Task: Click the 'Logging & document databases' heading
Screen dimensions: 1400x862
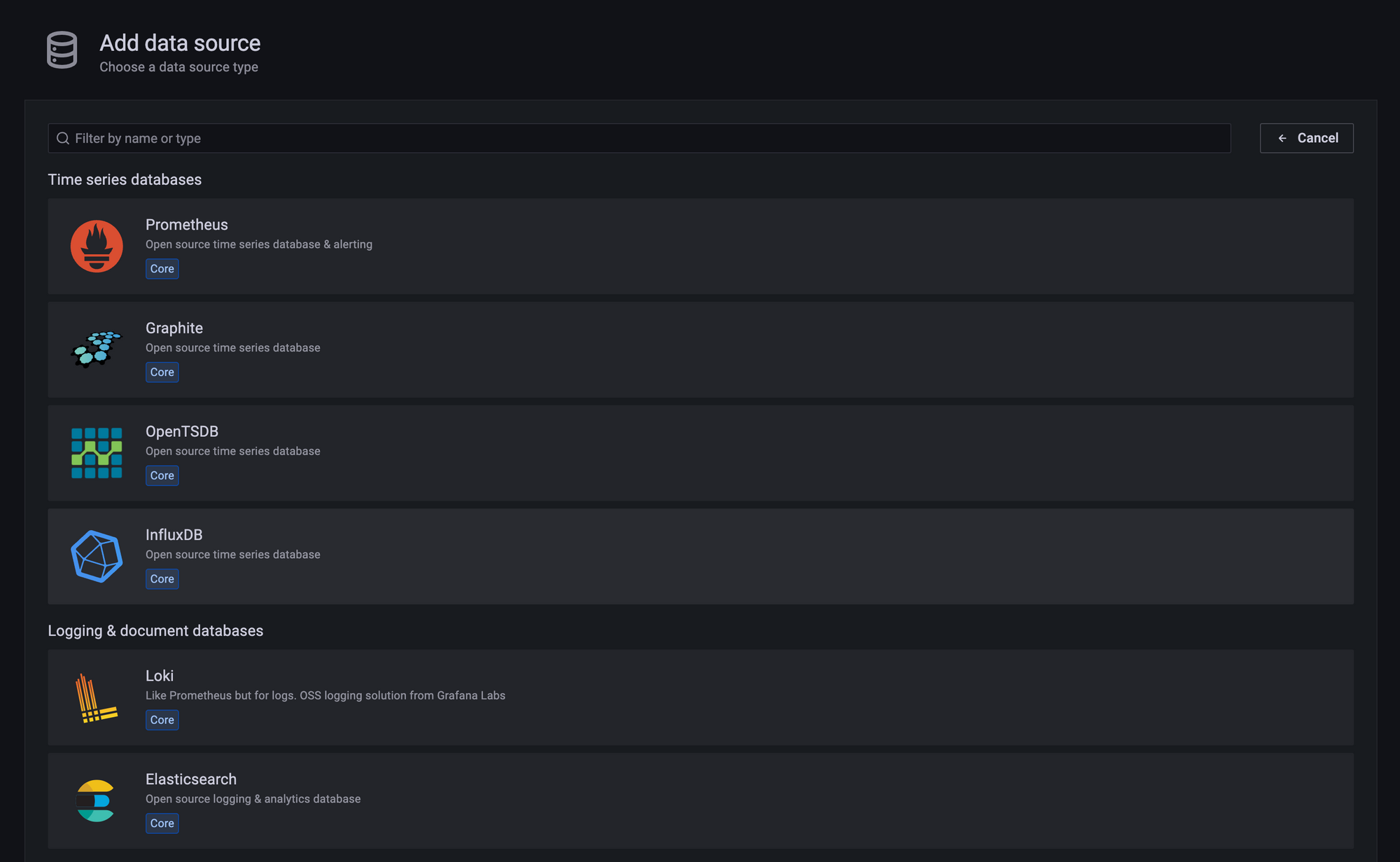Action: click(155, 631)
